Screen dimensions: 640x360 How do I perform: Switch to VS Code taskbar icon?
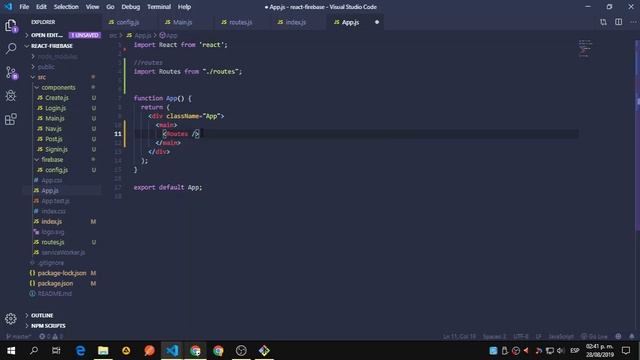click(172, 350)
